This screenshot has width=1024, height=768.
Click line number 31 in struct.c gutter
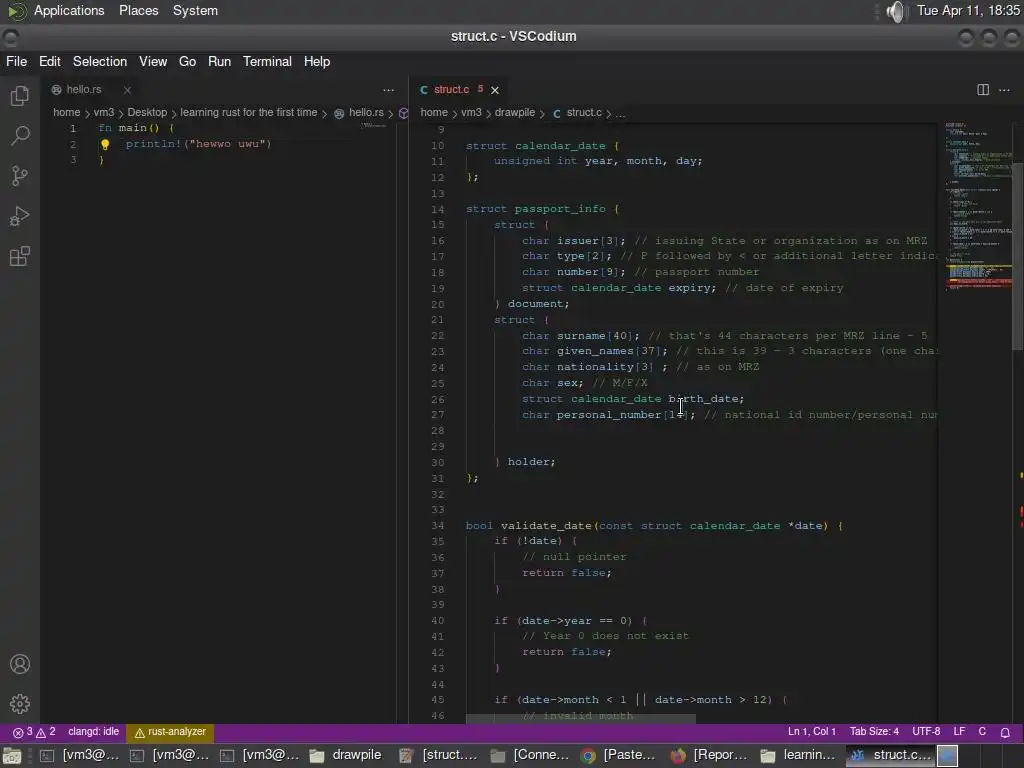click(437, 478)
